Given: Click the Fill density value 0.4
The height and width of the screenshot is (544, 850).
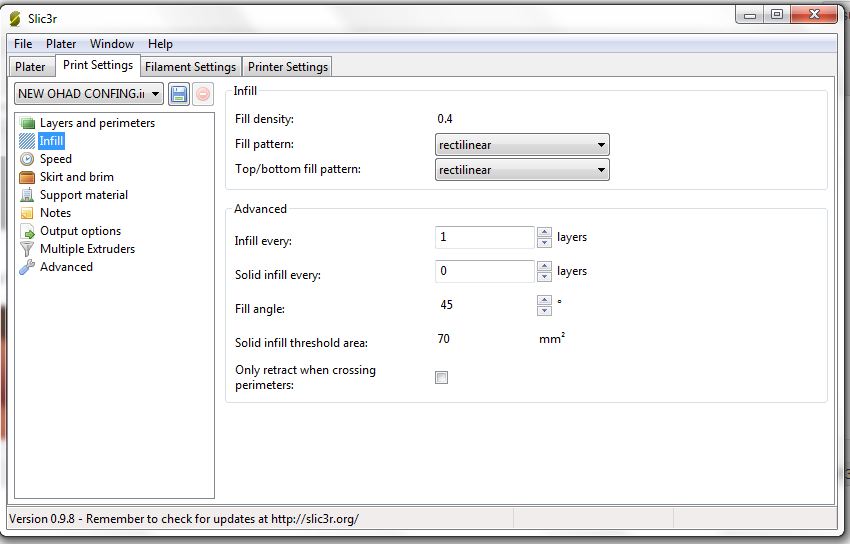Looking at the screenshot, I should click(445, 119).
